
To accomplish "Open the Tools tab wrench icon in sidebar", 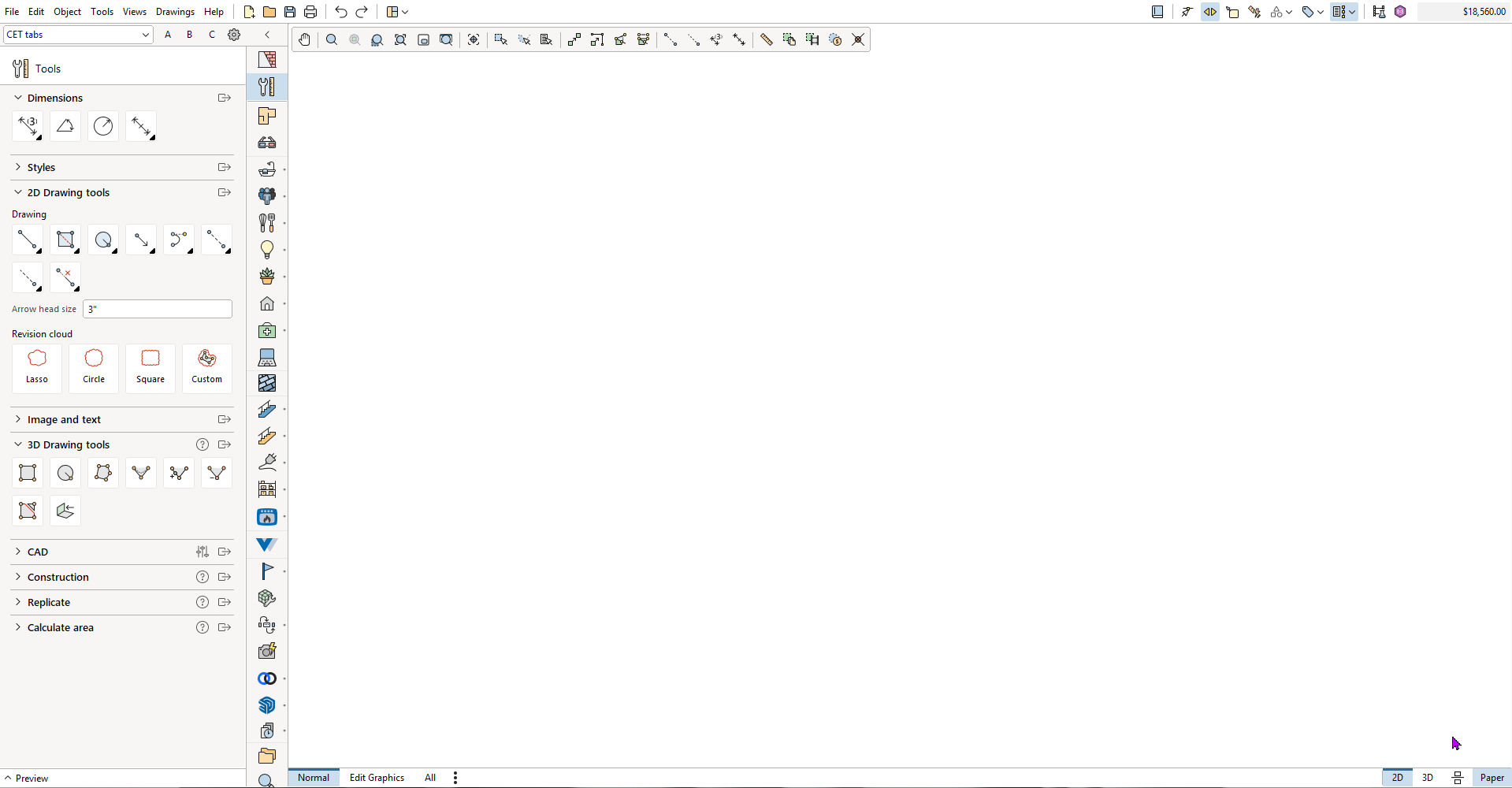I will click(x=267, y=87).
